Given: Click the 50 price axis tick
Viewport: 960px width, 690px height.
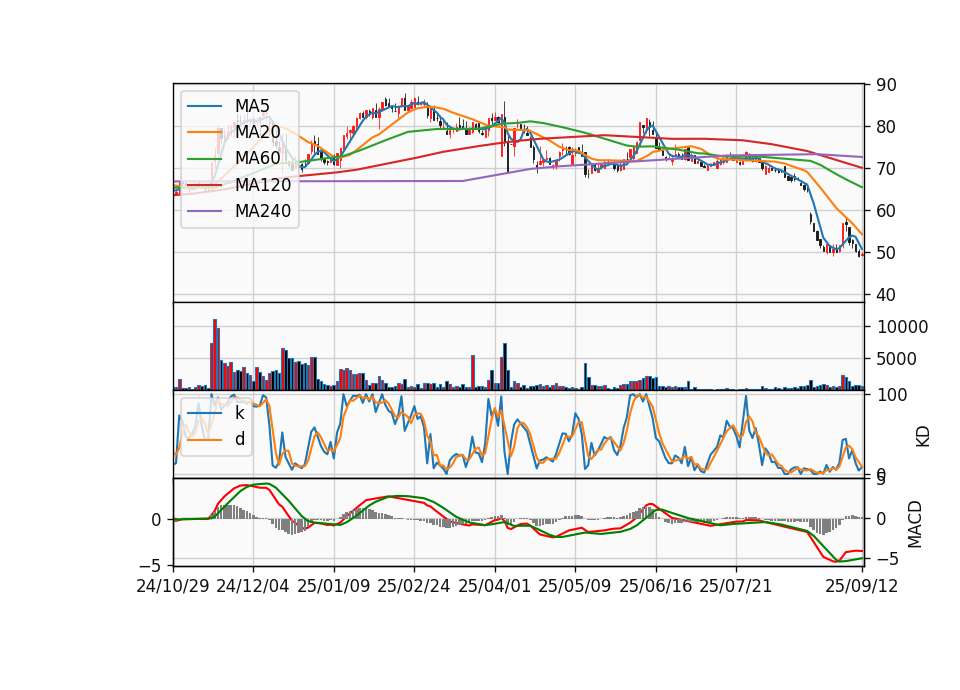Looking at the screenshot, I should point(886,253).
